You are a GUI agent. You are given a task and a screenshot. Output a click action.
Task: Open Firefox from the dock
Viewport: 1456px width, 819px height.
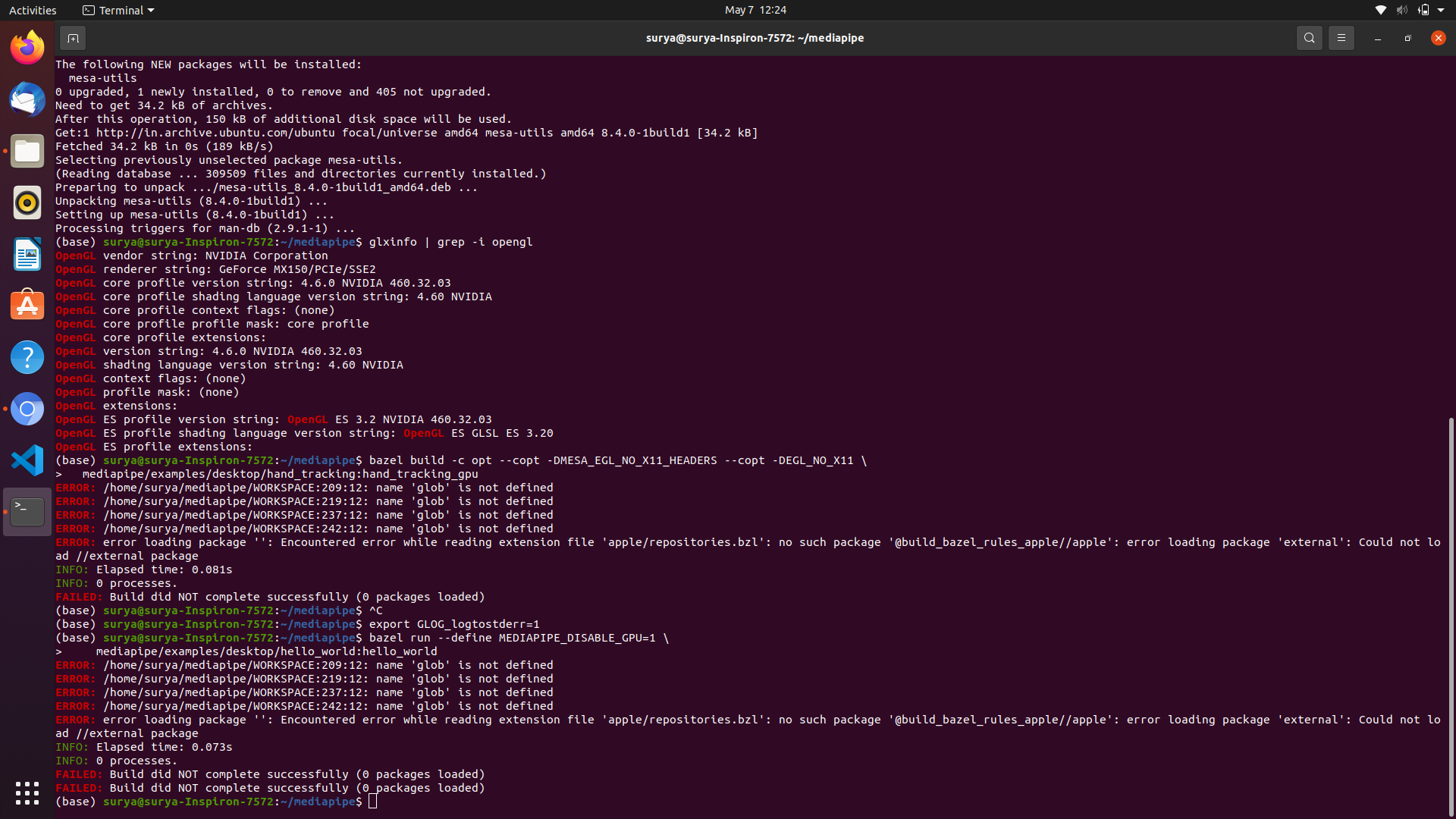(27, 47)
